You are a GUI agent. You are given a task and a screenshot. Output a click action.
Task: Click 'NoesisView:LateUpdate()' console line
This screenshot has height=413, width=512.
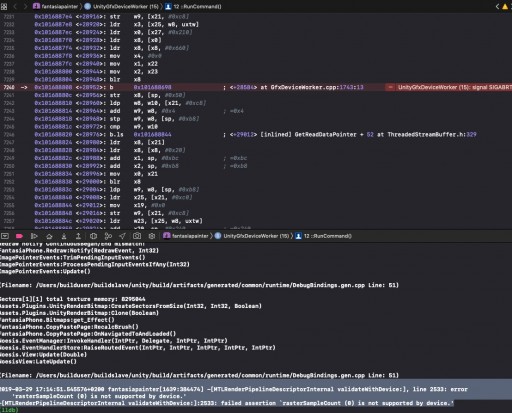point(38,362)
